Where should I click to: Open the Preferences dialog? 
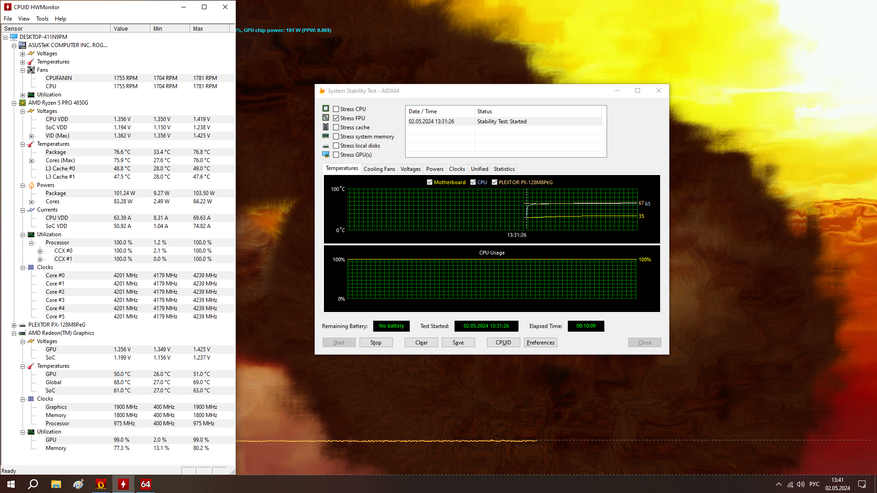(540, 342)
